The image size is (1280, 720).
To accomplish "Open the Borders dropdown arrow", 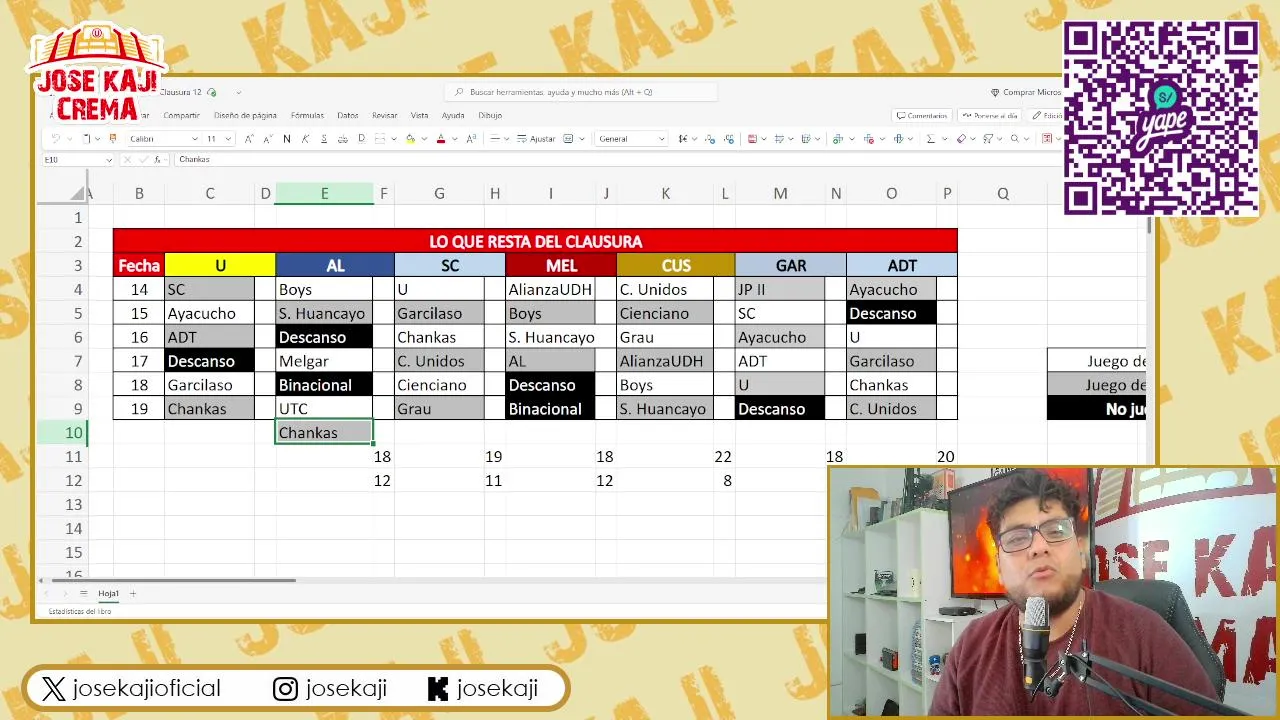I will (394, 139).
